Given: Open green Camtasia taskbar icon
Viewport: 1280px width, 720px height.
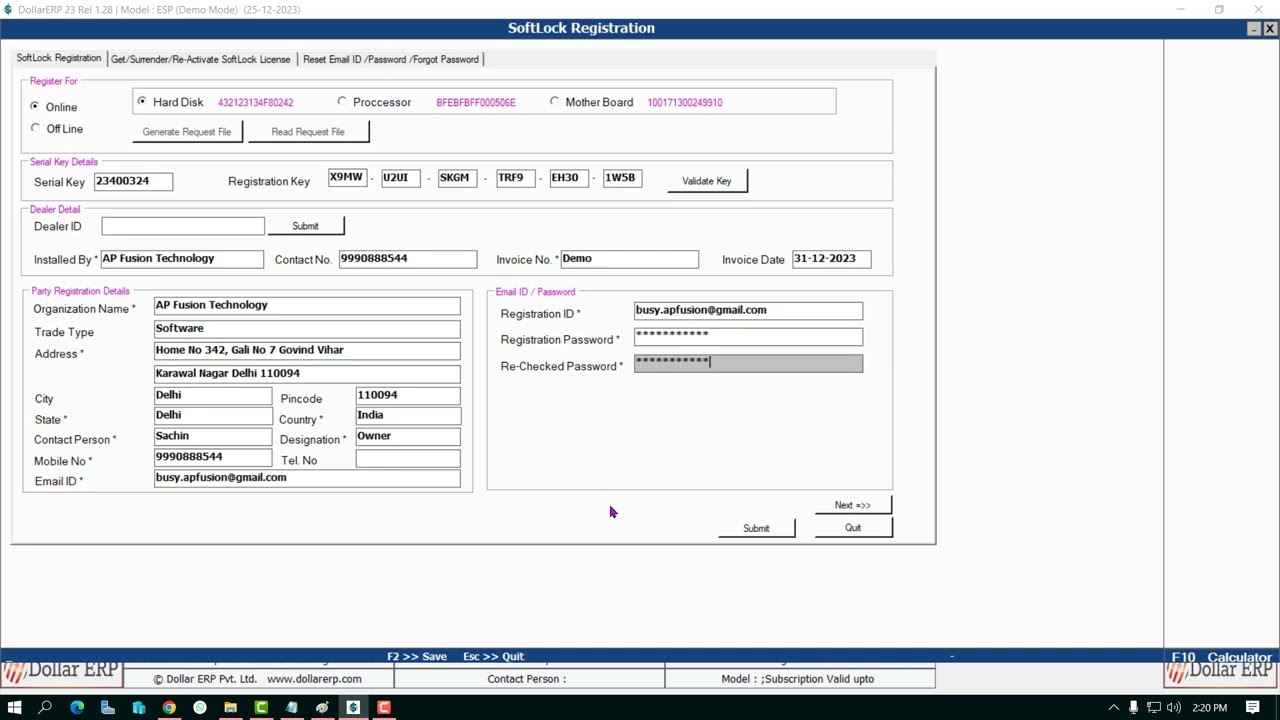Looking at the screenshot, I should pyautogui.click(x=261, y=707).
